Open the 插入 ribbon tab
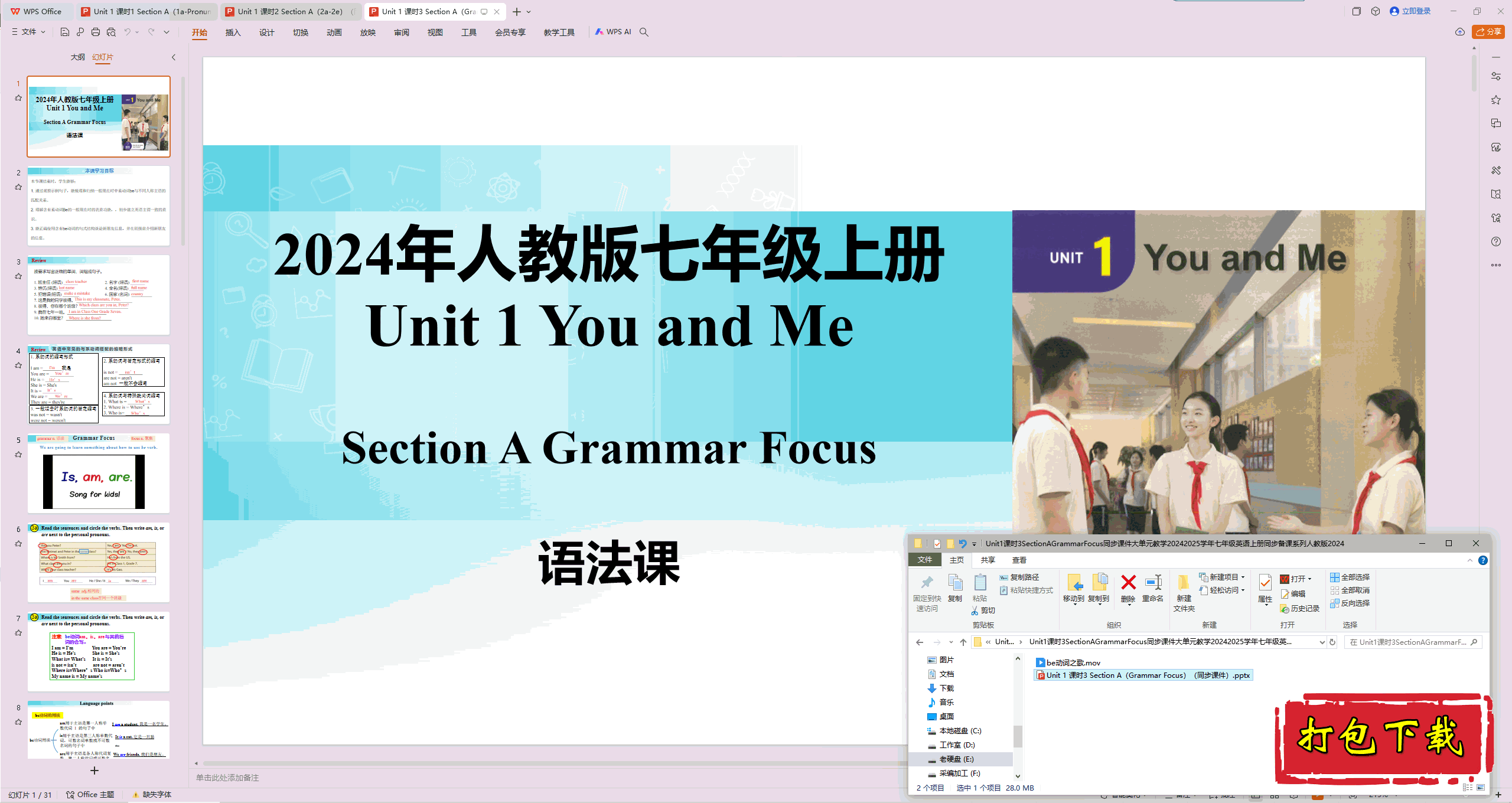1512x803 pixels. tap(233, 32)
